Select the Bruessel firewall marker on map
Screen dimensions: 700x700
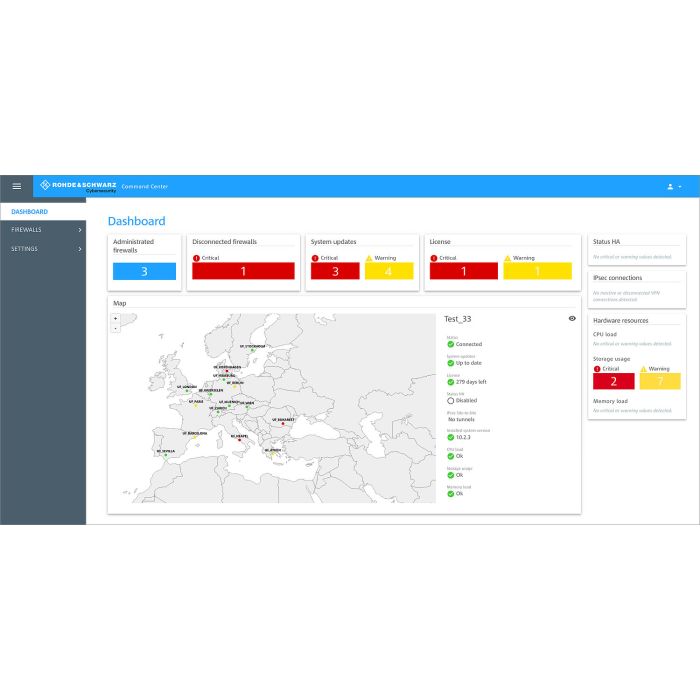click(x=210, y=394)
